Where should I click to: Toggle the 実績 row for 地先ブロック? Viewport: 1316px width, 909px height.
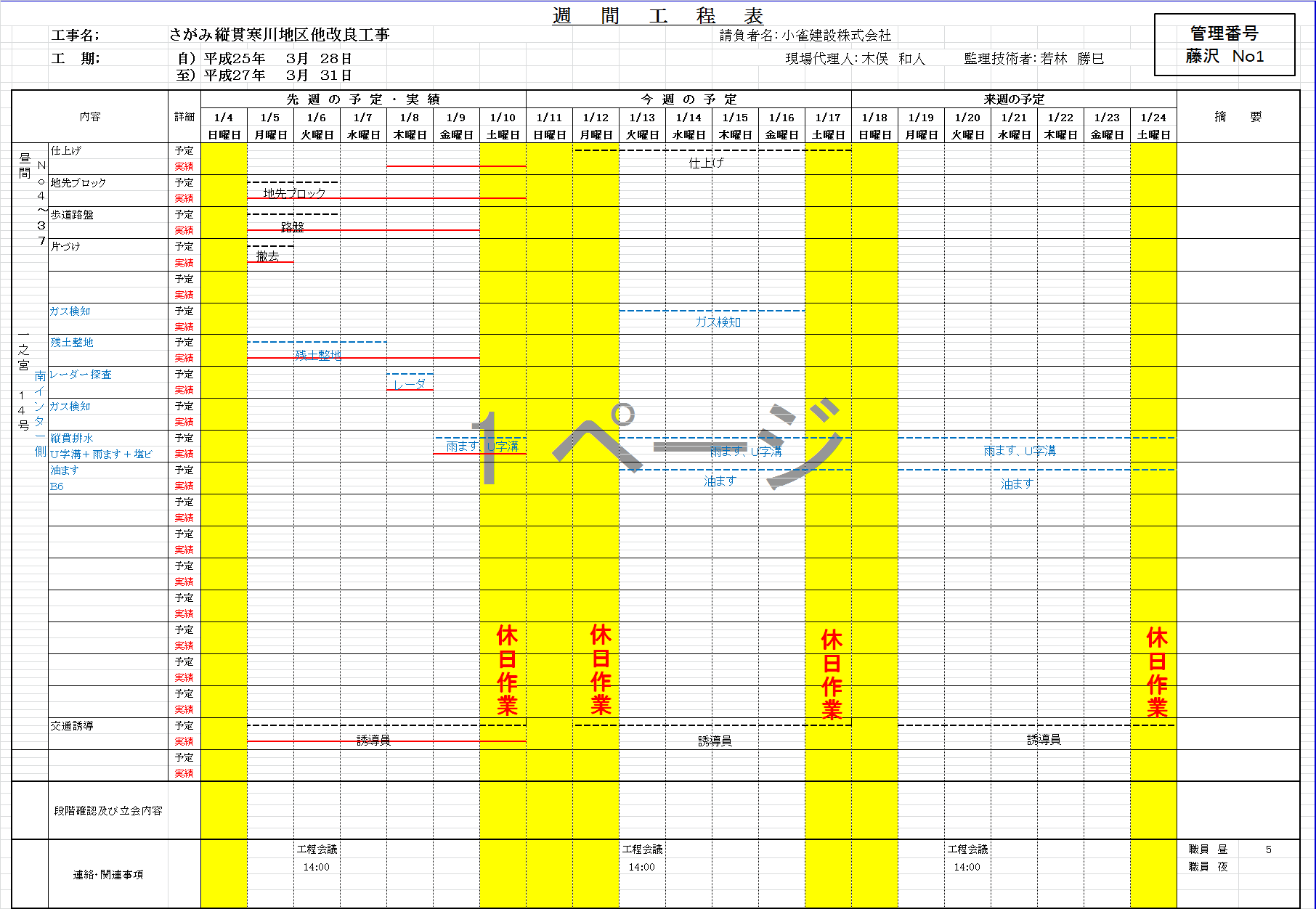pos(184,199)
